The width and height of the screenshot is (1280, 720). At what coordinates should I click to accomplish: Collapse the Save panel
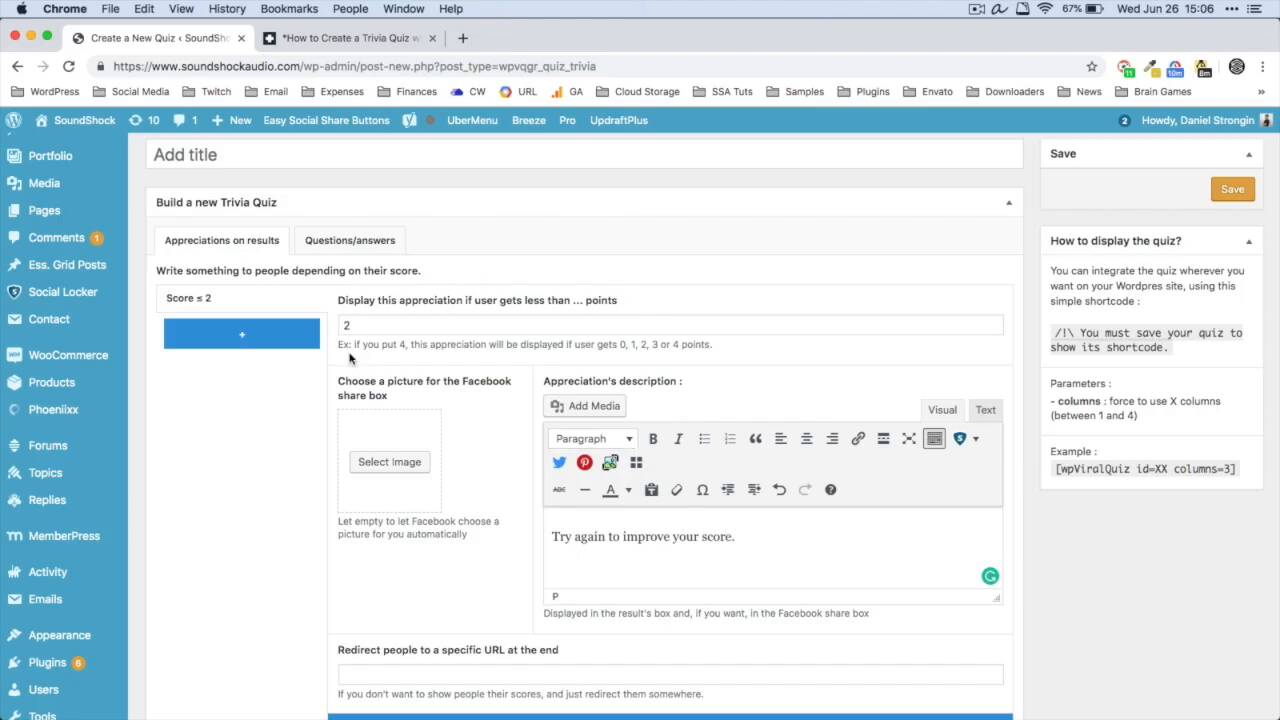pos(1248,154)
